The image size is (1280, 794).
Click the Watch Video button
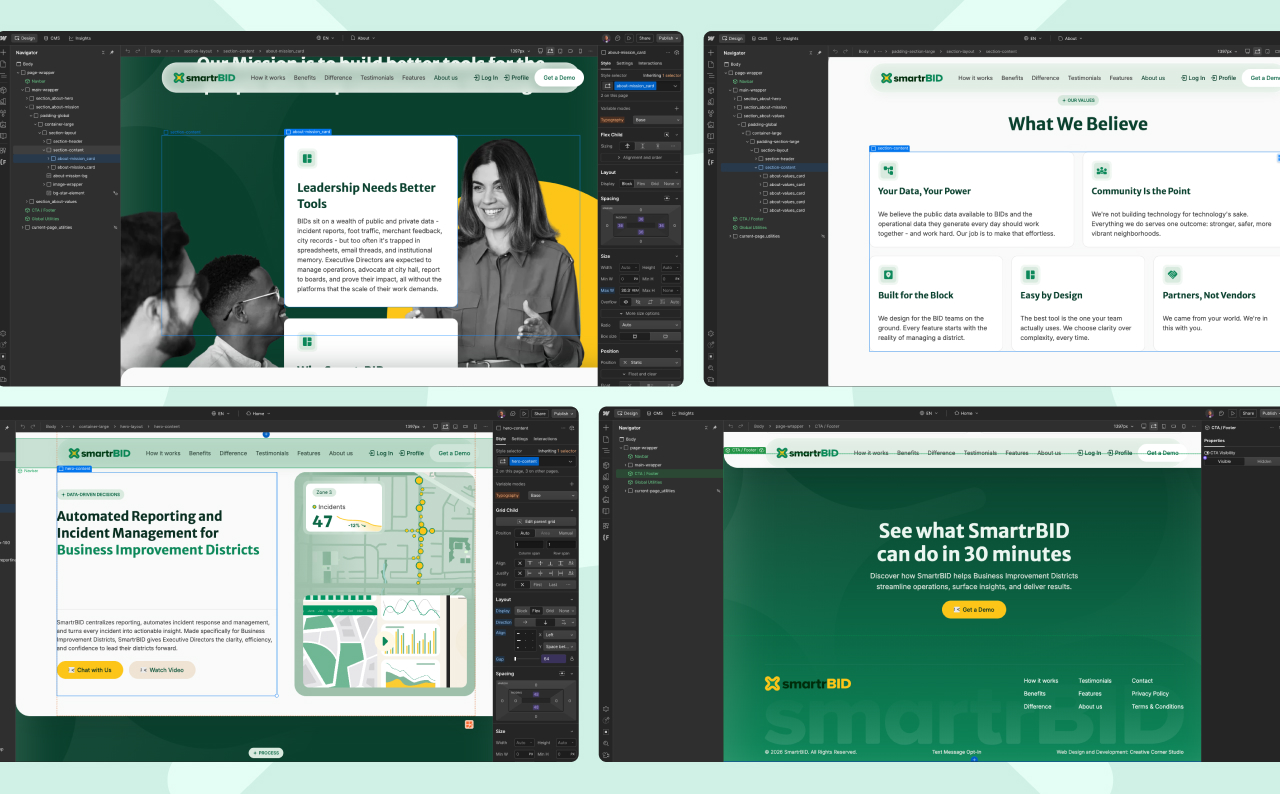[x=162, y=670]
